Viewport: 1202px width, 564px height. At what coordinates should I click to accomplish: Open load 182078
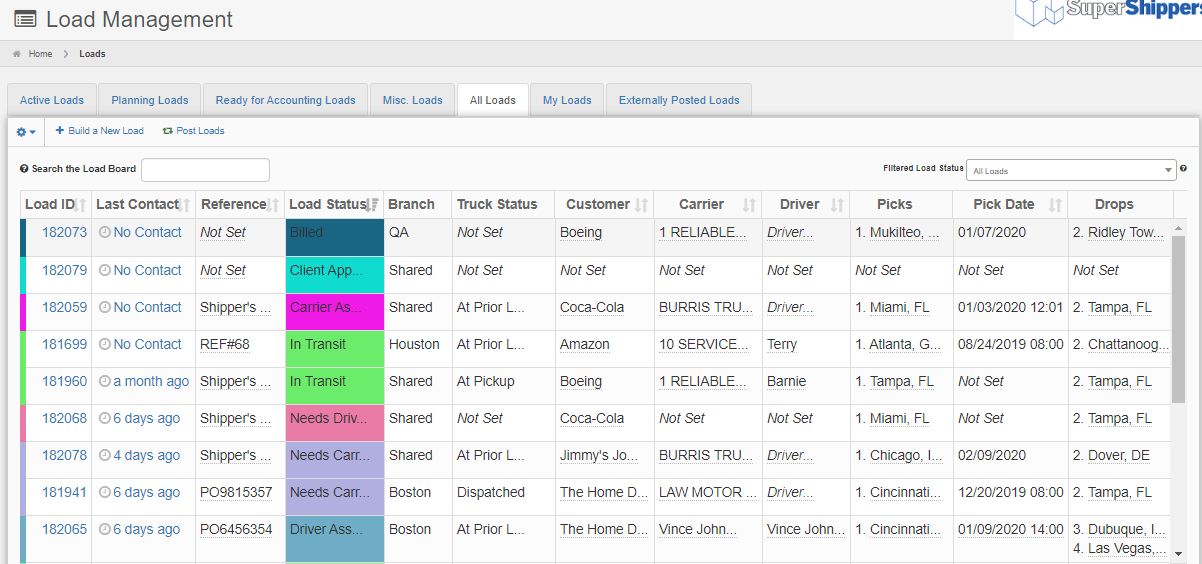pyautogui.click(x=64, y=455)
